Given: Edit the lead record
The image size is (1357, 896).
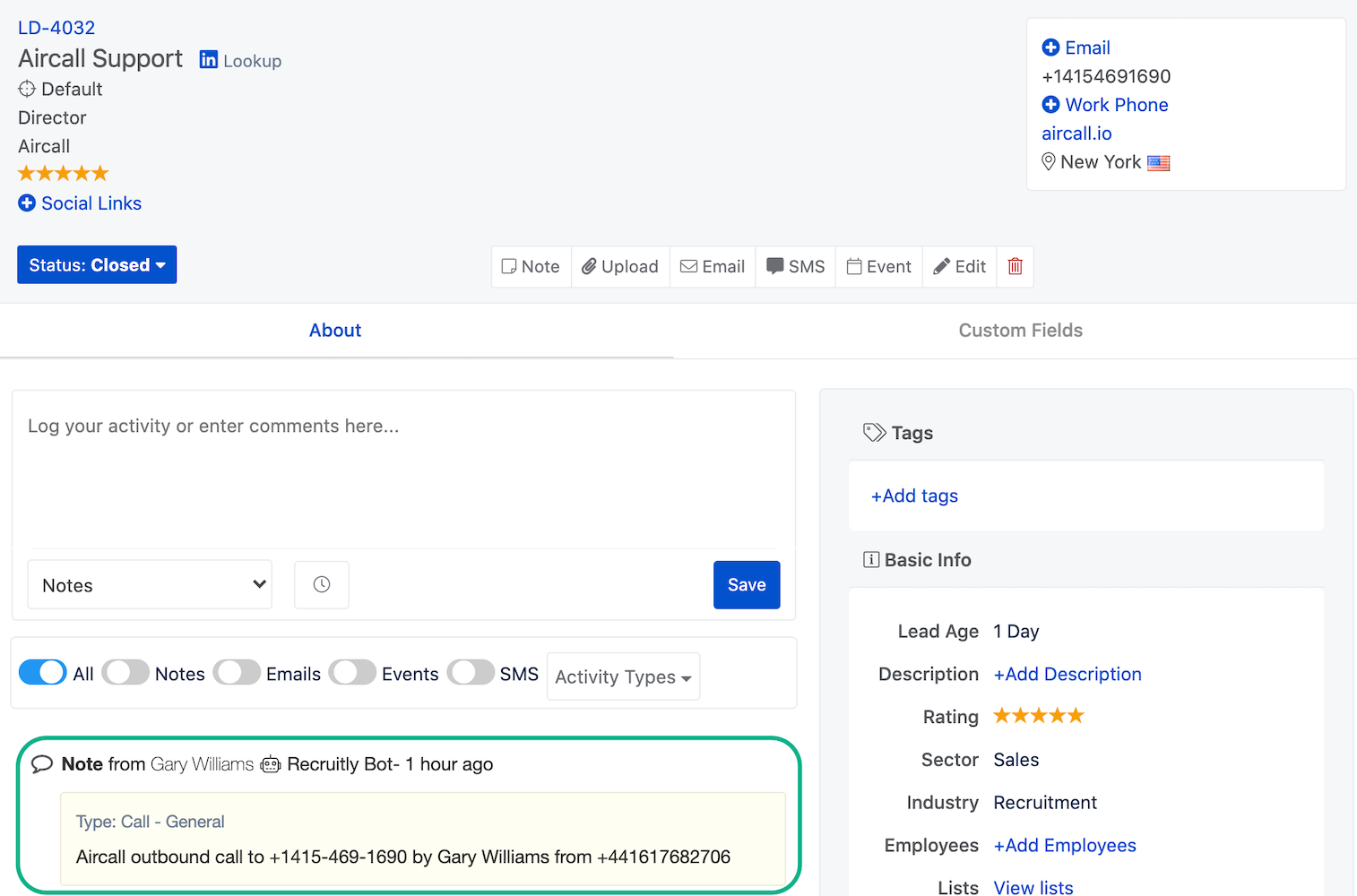Looking at the screenshot, I should point(960,266).
